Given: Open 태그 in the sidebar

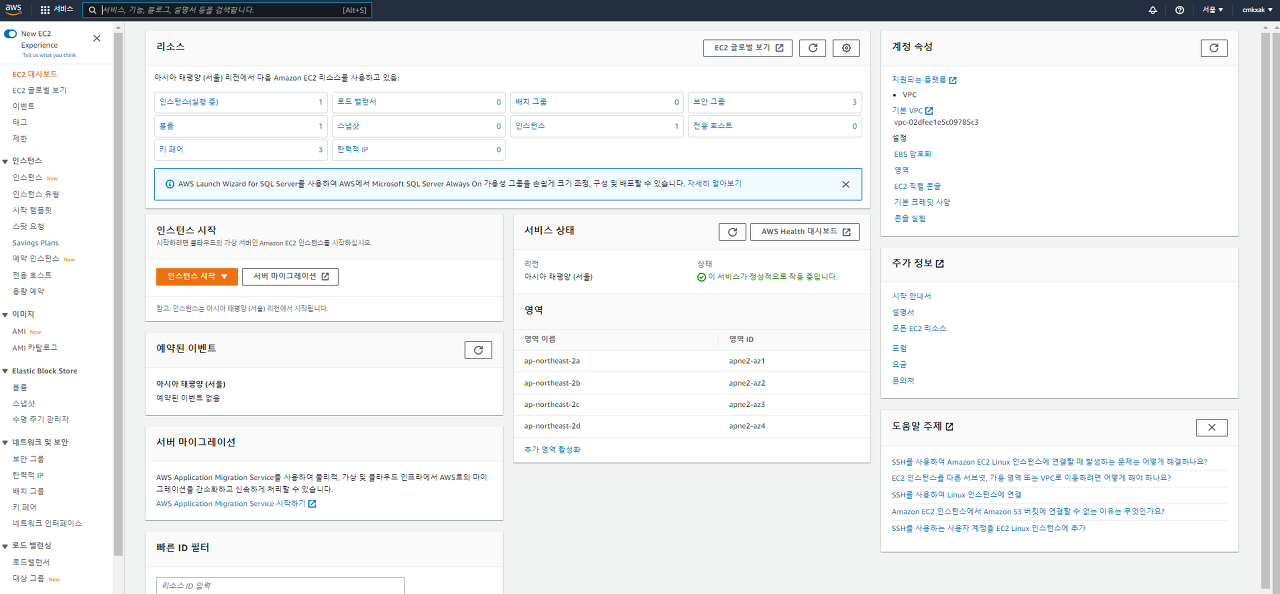Looking at the screenshot, I should pyautogui.click(x=20, y=122).
